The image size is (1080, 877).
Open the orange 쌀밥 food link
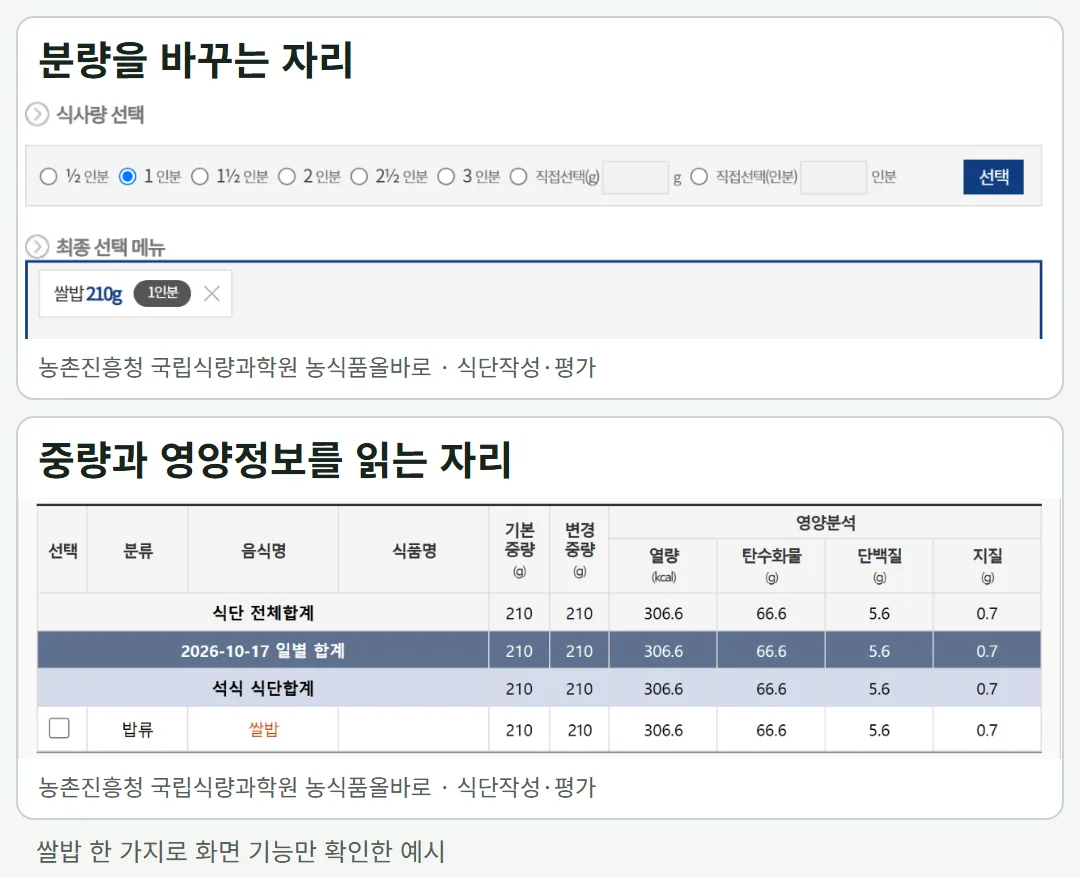tap(263, 730)
